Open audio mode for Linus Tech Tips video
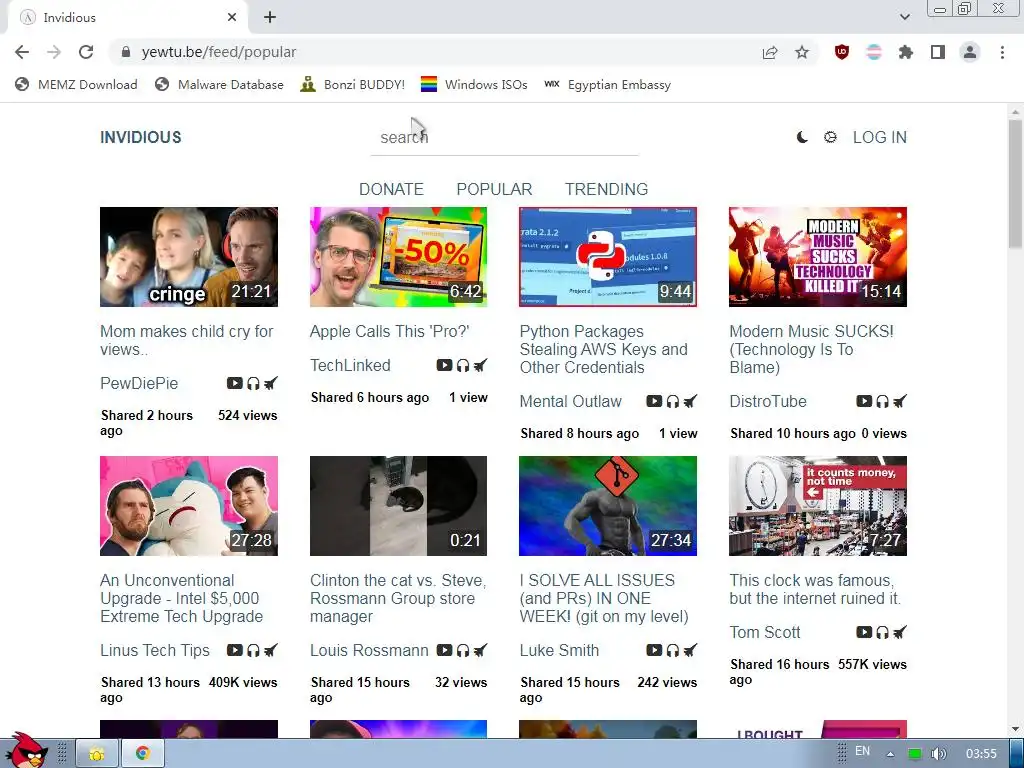Viewport: 1024px width, 768px height. coord(253,650)
